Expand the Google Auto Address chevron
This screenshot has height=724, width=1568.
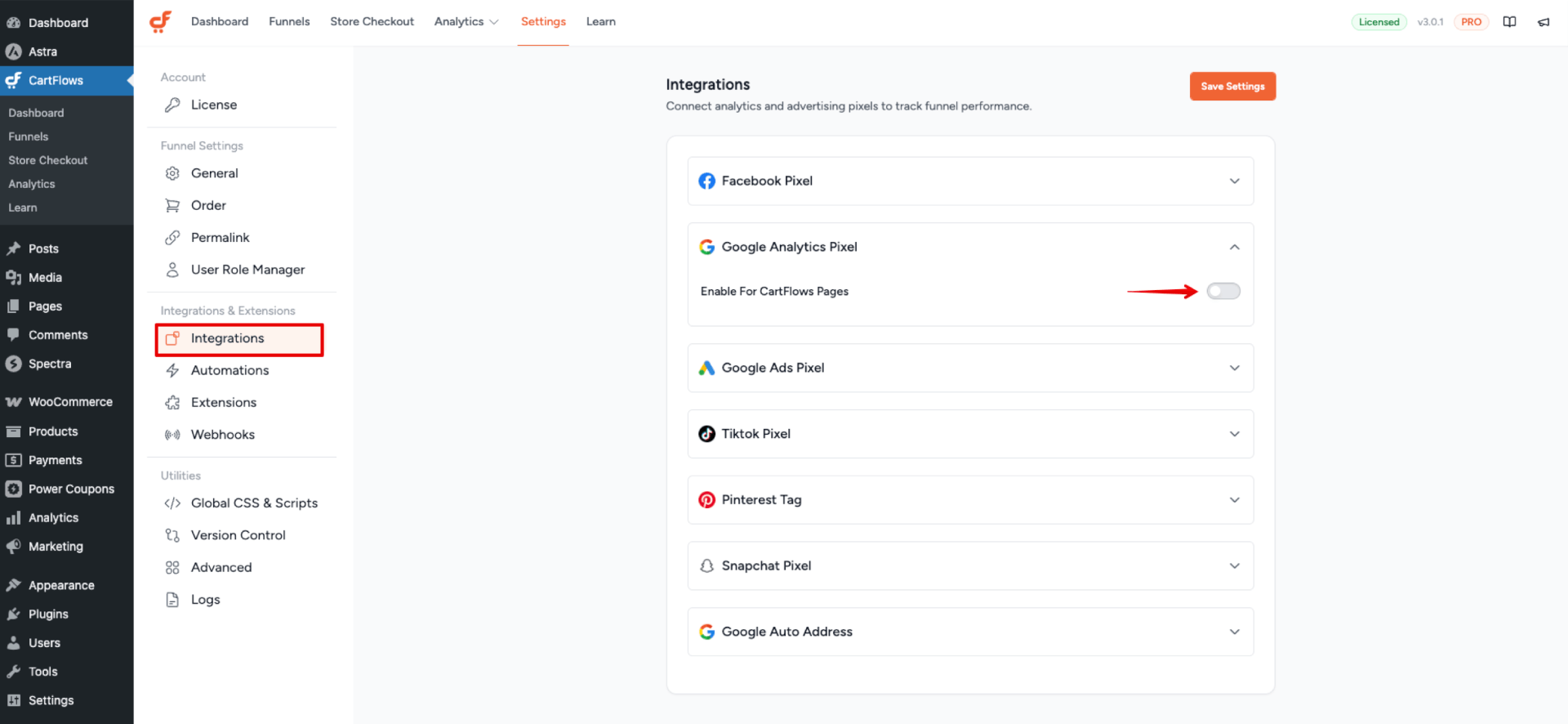1234,632
